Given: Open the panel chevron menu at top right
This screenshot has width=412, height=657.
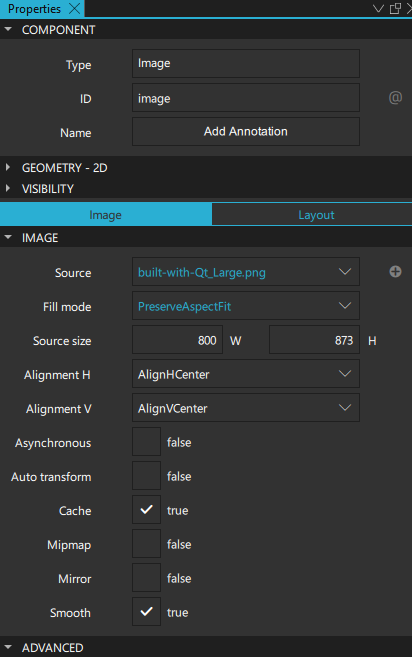Looking at the screenshot, I should click(378, 8).
